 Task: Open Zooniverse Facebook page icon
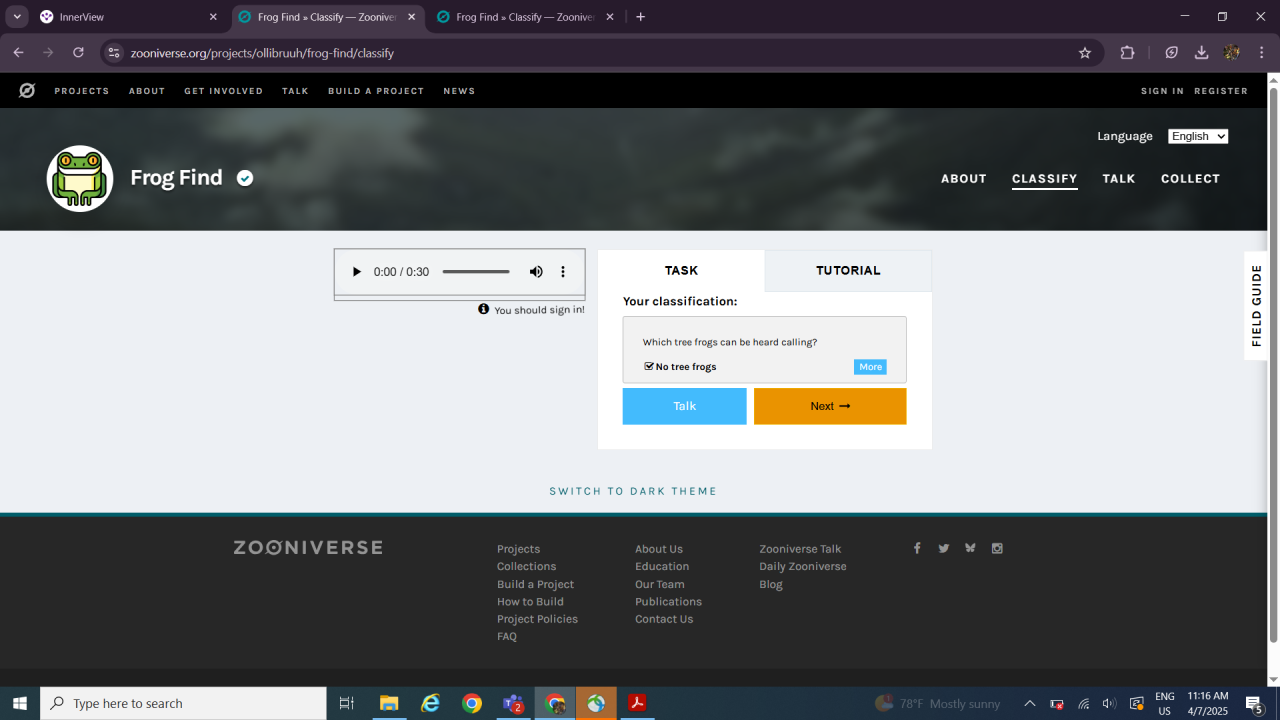tap(916, 548)
